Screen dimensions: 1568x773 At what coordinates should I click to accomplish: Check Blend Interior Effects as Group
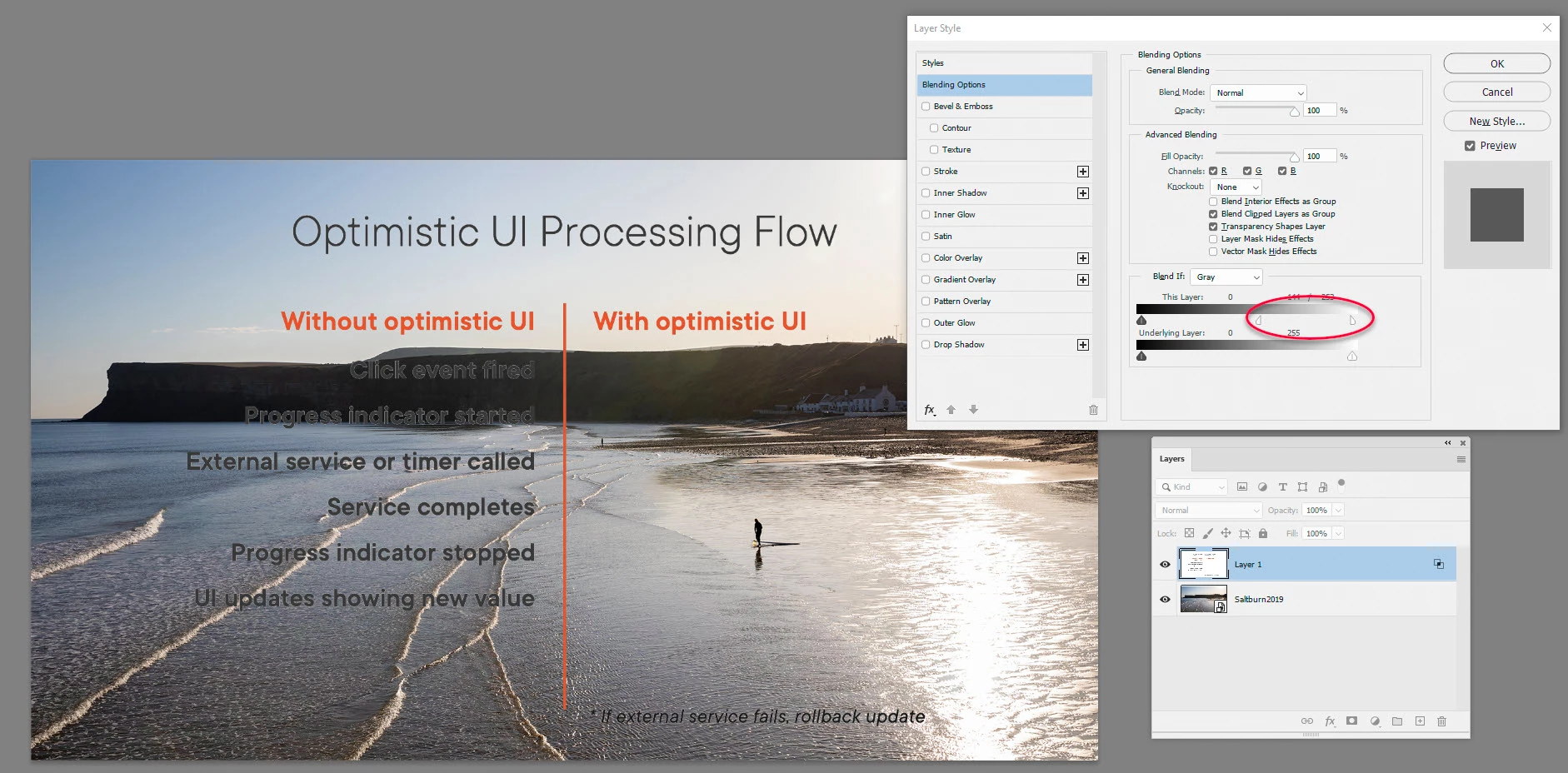tap(1213, 202)
